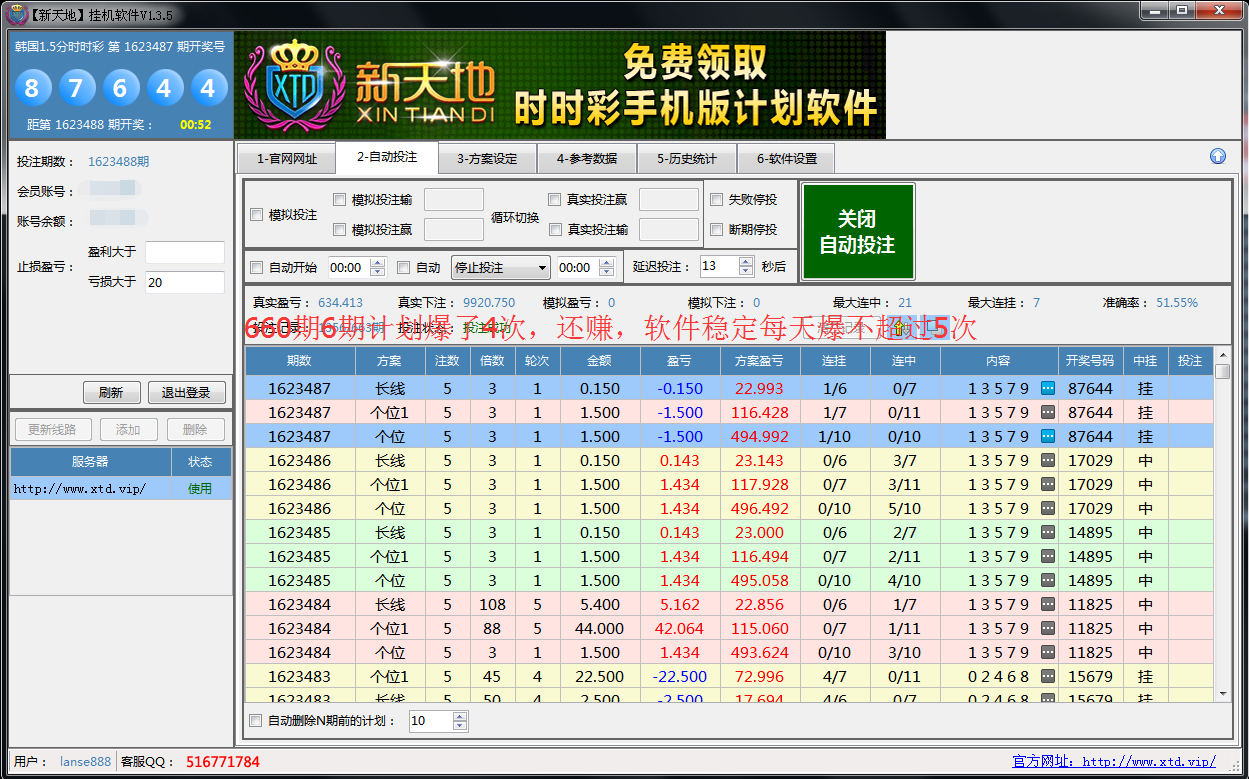Screen dimensions: 1249x779
Task: Open content details for 1623484 个位 row
Action: pyautogui.click(x=1048, y=652)
